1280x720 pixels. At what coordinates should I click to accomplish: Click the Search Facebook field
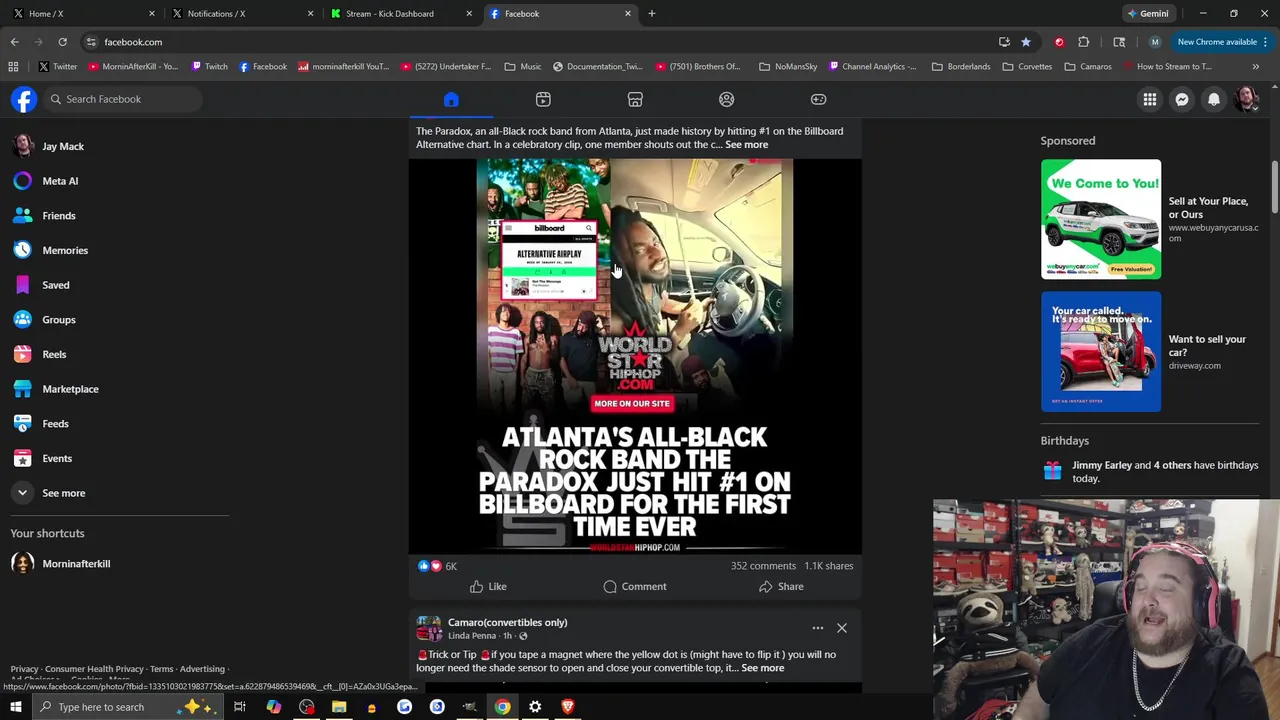(x=122, y=99)
